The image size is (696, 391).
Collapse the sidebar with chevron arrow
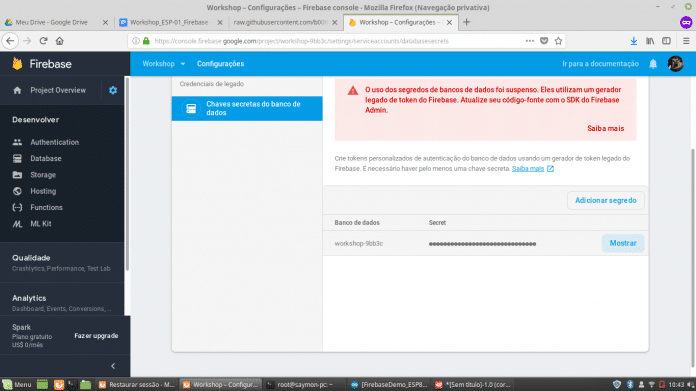pyautogui.click(x=113, y=366)
